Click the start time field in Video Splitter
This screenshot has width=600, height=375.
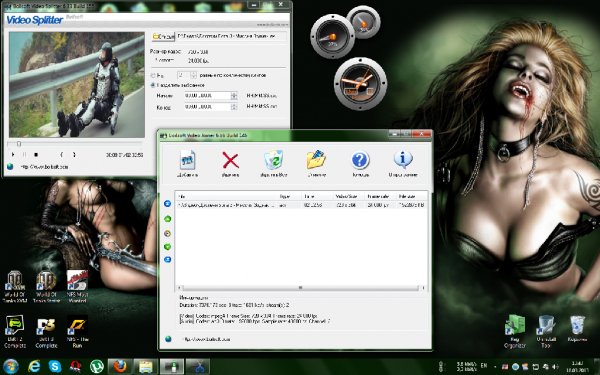point(207,96)
